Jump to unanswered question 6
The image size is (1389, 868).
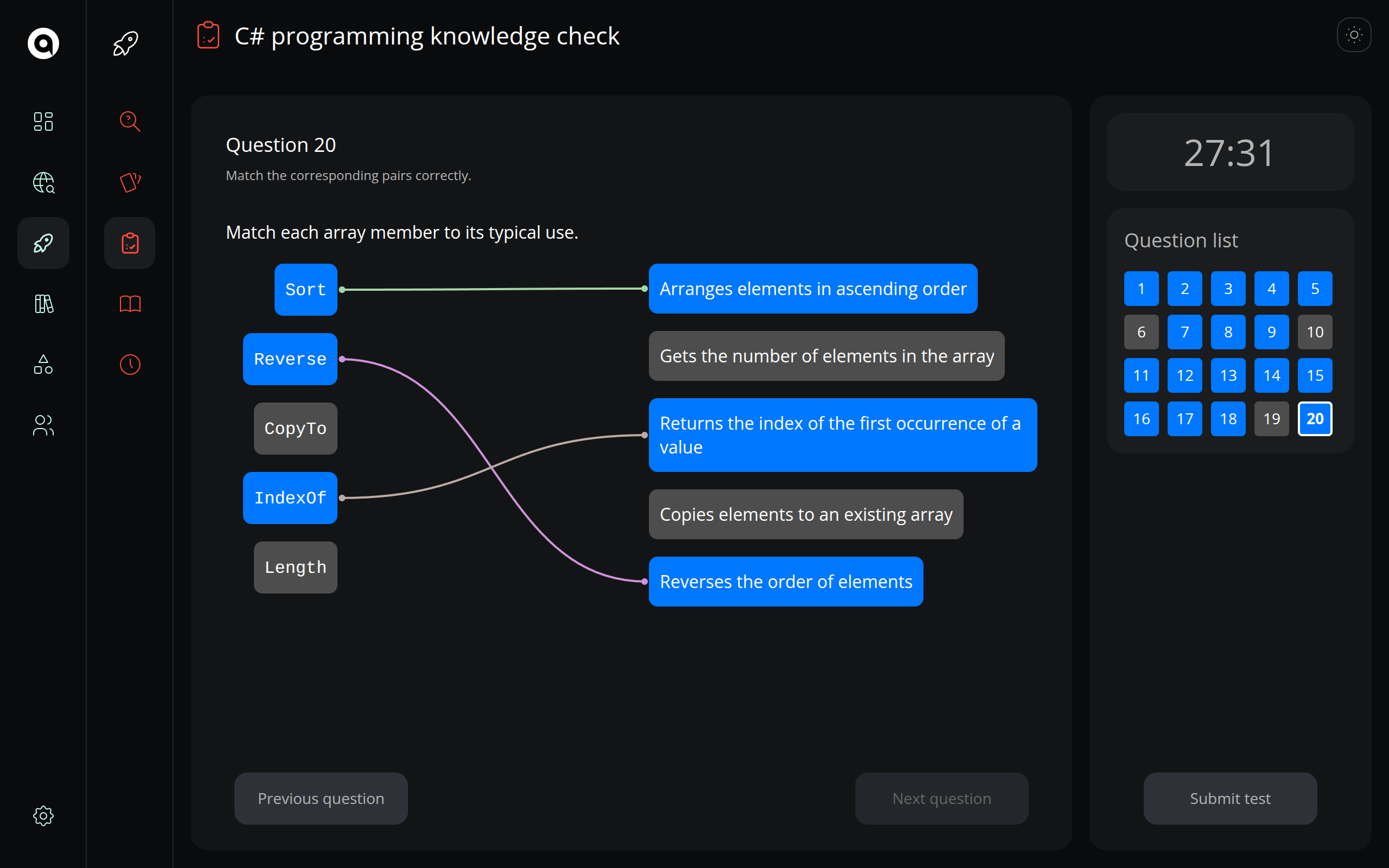(1141, 332)
